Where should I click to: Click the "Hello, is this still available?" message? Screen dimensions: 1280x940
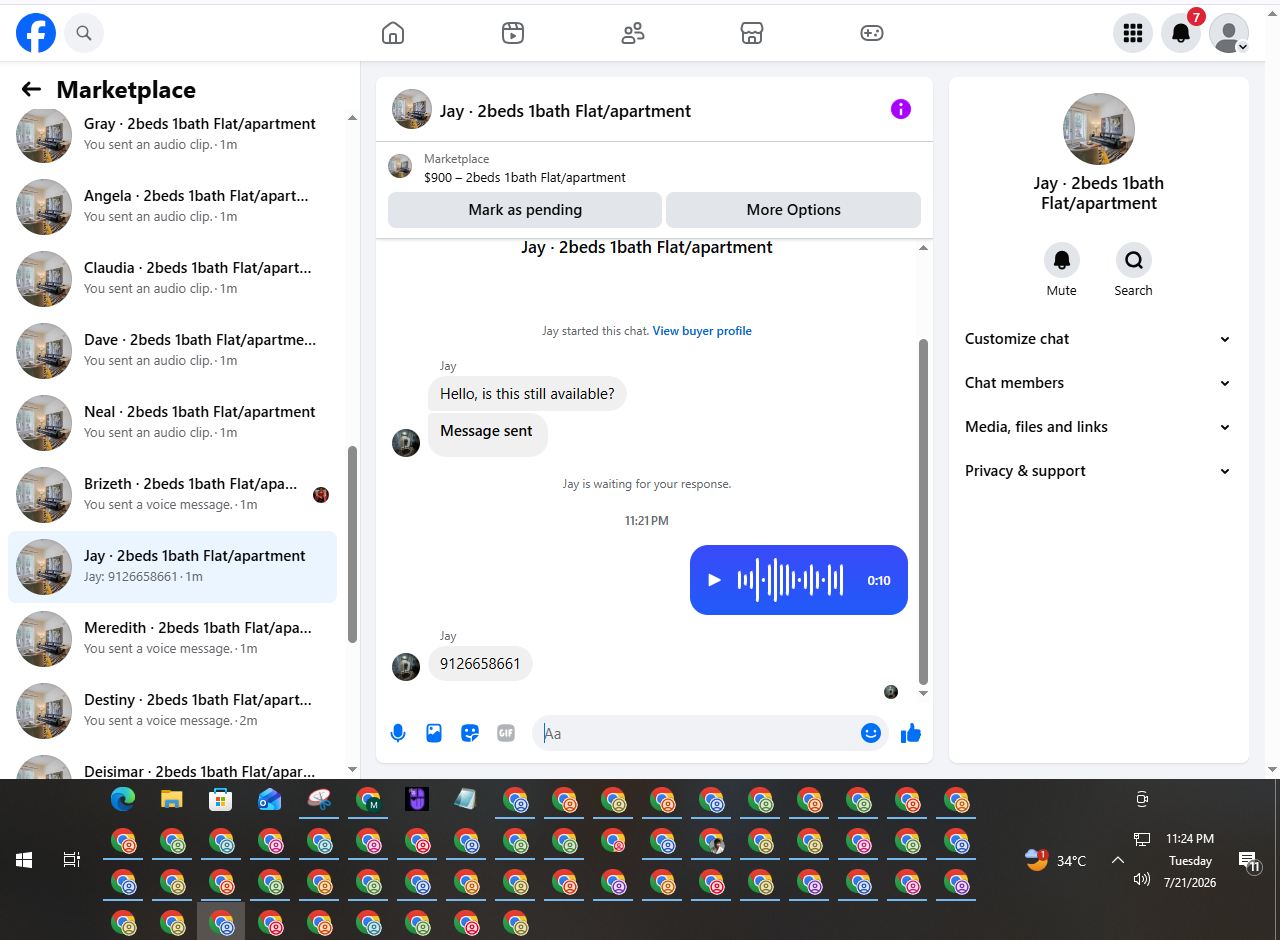tap(527, 394)
